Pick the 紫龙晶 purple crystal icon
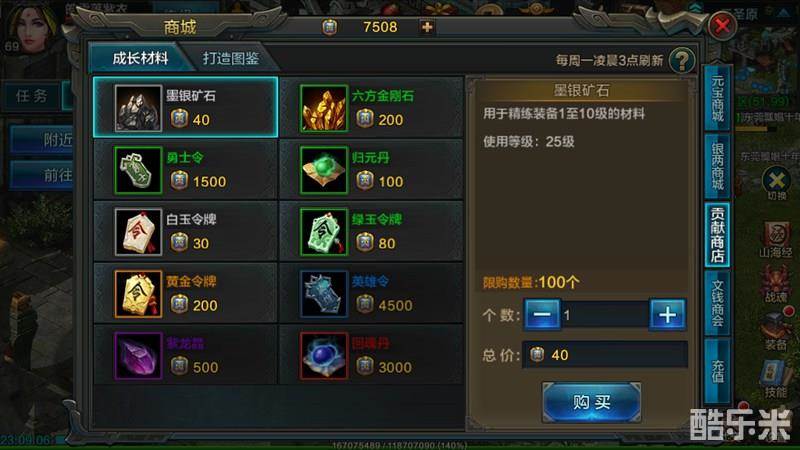The height and width of the screenshot is (450, 800). (138, 356)
